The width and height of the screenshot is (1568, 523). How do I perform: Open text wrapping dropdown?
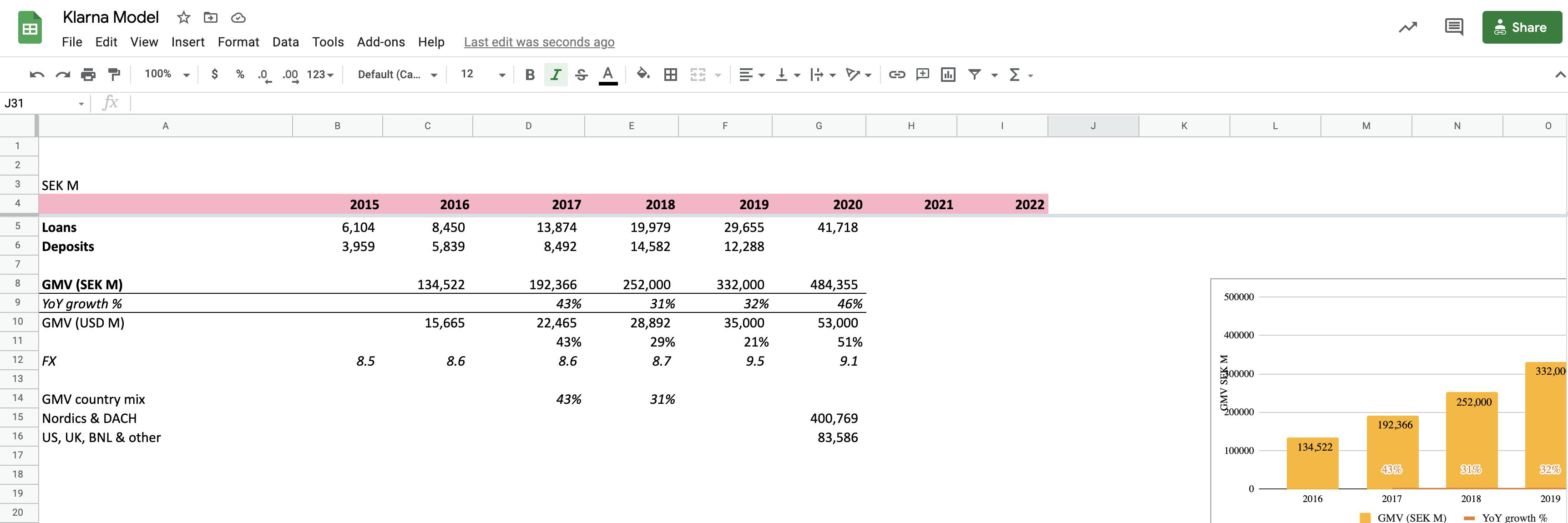pyautogui.click(x=823, y=75)
